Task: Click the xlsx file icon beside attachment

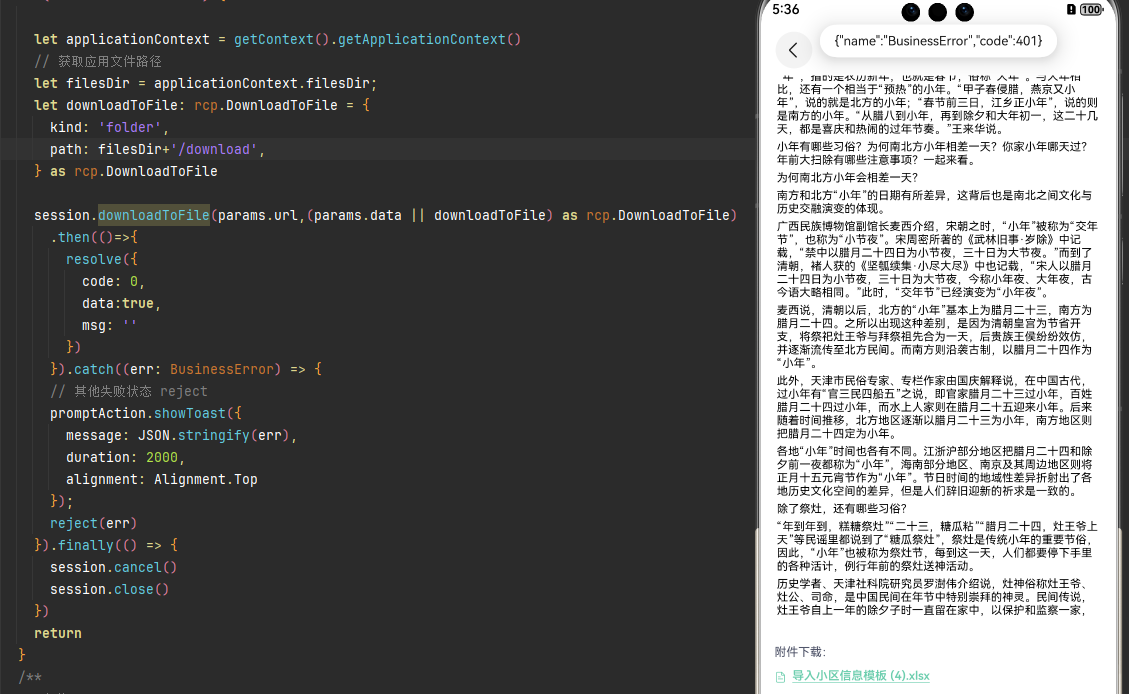Action: point(781,677)
